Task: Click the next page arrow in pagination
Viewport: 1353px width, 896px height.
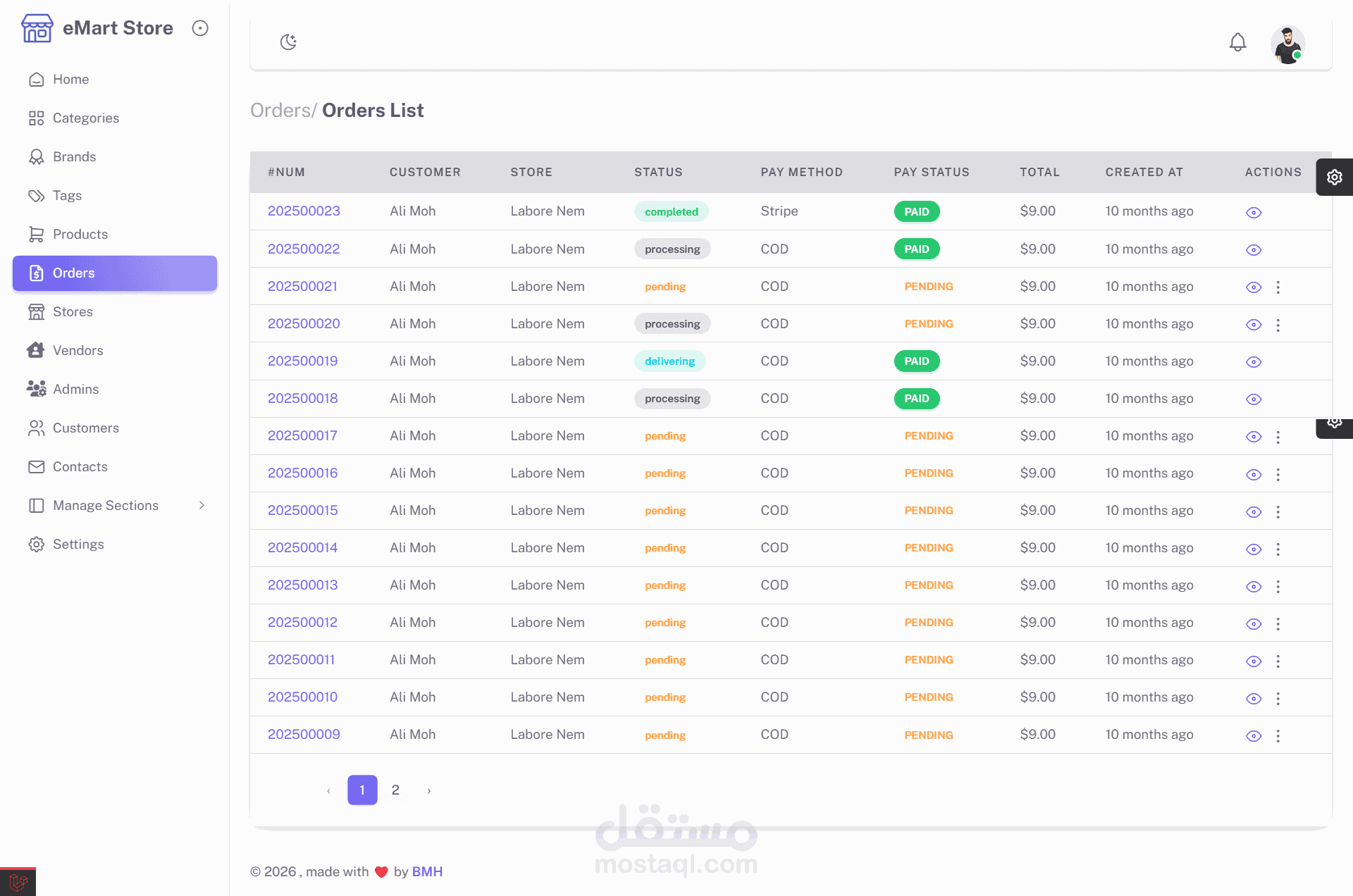Action: click(x=428, y=790)
